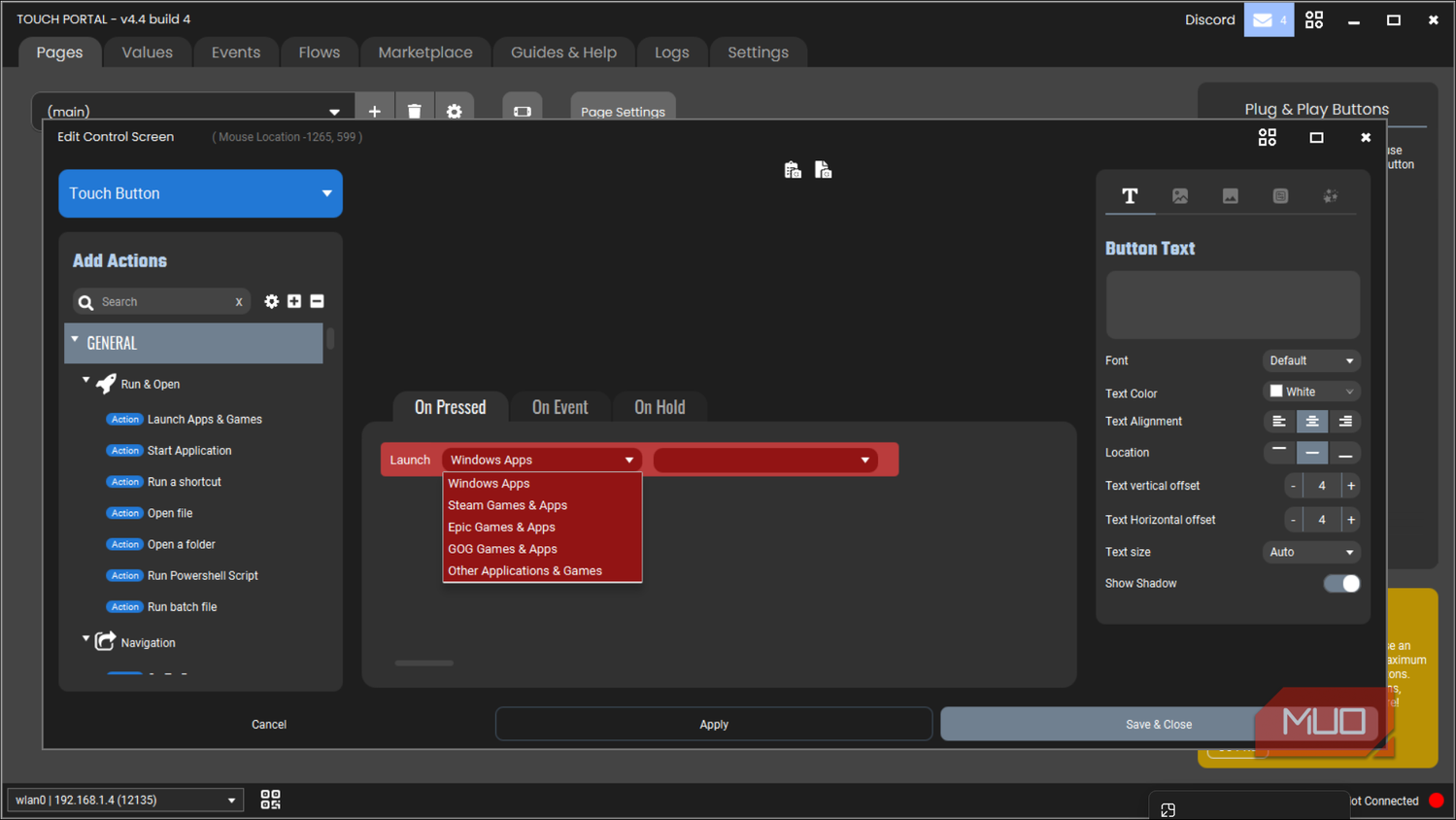
Task: Click the Button Text input area
Action: click(x=1233, y=305)
